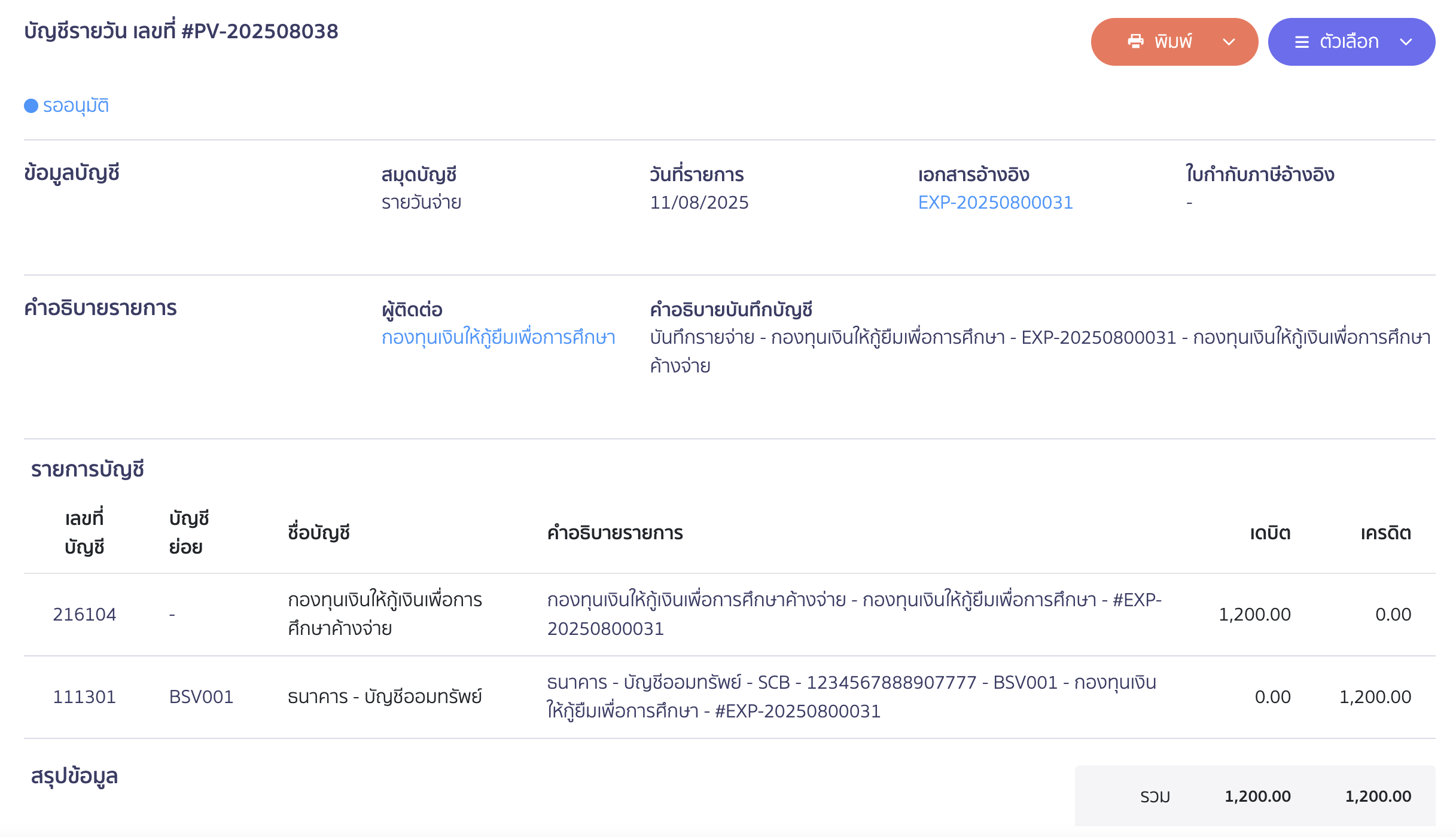Click the hamburger icon on ตัวเลือก button
The width and height of the screenshot is (1456, 837).
click(1302, 42)
